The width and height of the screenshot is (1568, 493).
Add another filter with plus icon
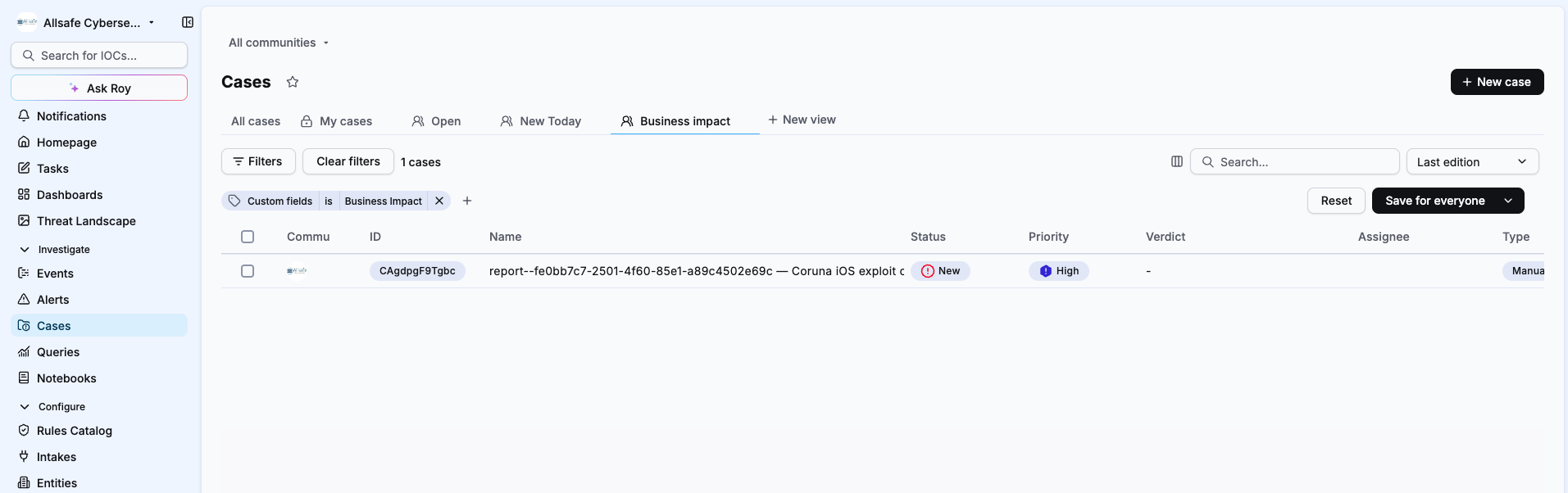tap(467, 201)
